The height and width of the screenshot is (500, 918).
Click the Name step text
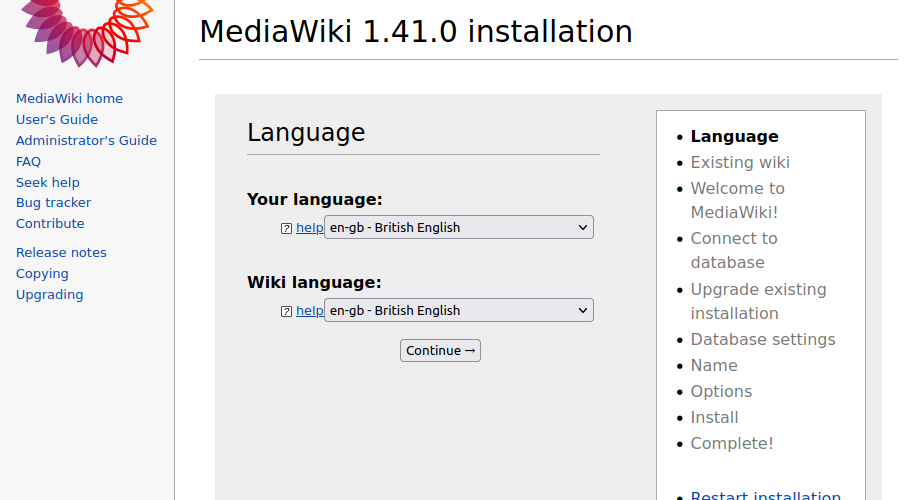coord(714,365)
